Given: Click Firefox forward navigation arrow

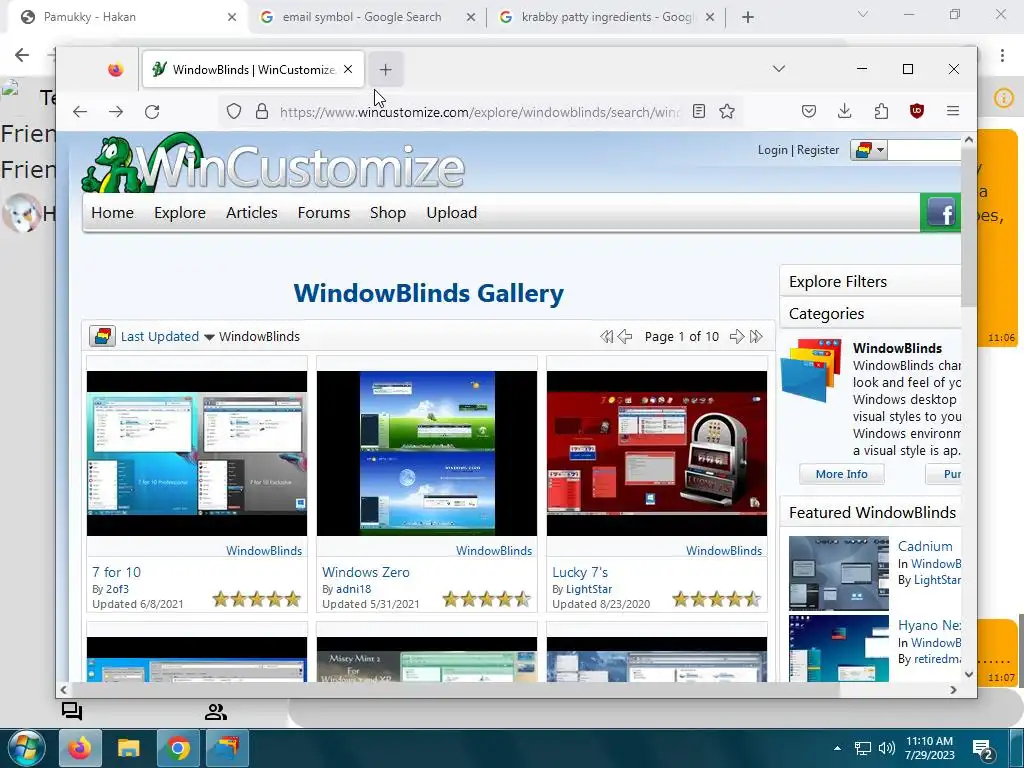Looking at the screenshot, I should point(116,112).
